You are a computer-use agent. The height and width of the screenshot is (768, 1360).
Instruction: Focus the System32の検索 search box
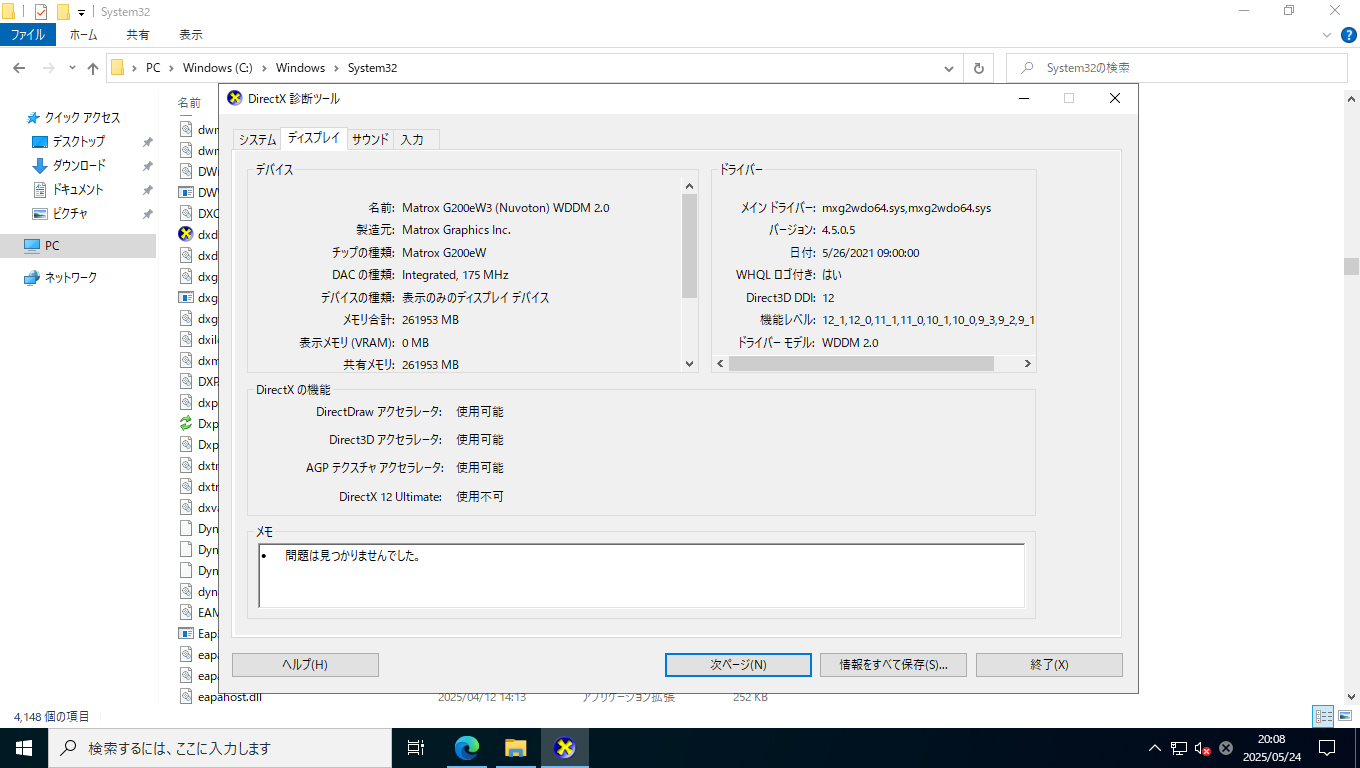1177,68
